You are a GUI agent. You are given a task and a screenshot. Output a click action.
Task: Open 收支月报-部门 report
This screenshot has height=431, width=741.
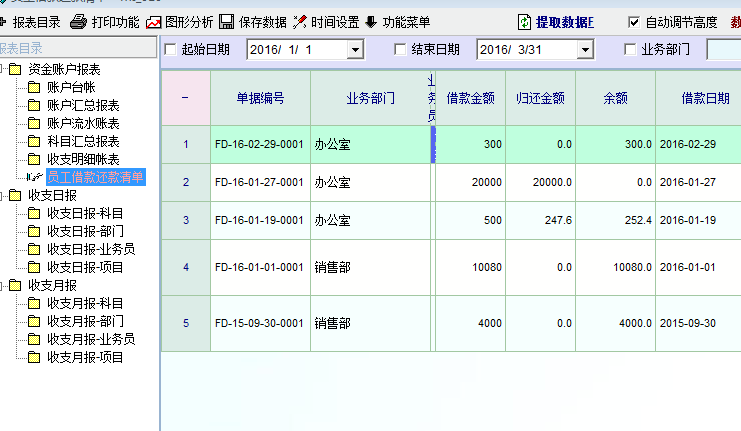pos(85,321)
